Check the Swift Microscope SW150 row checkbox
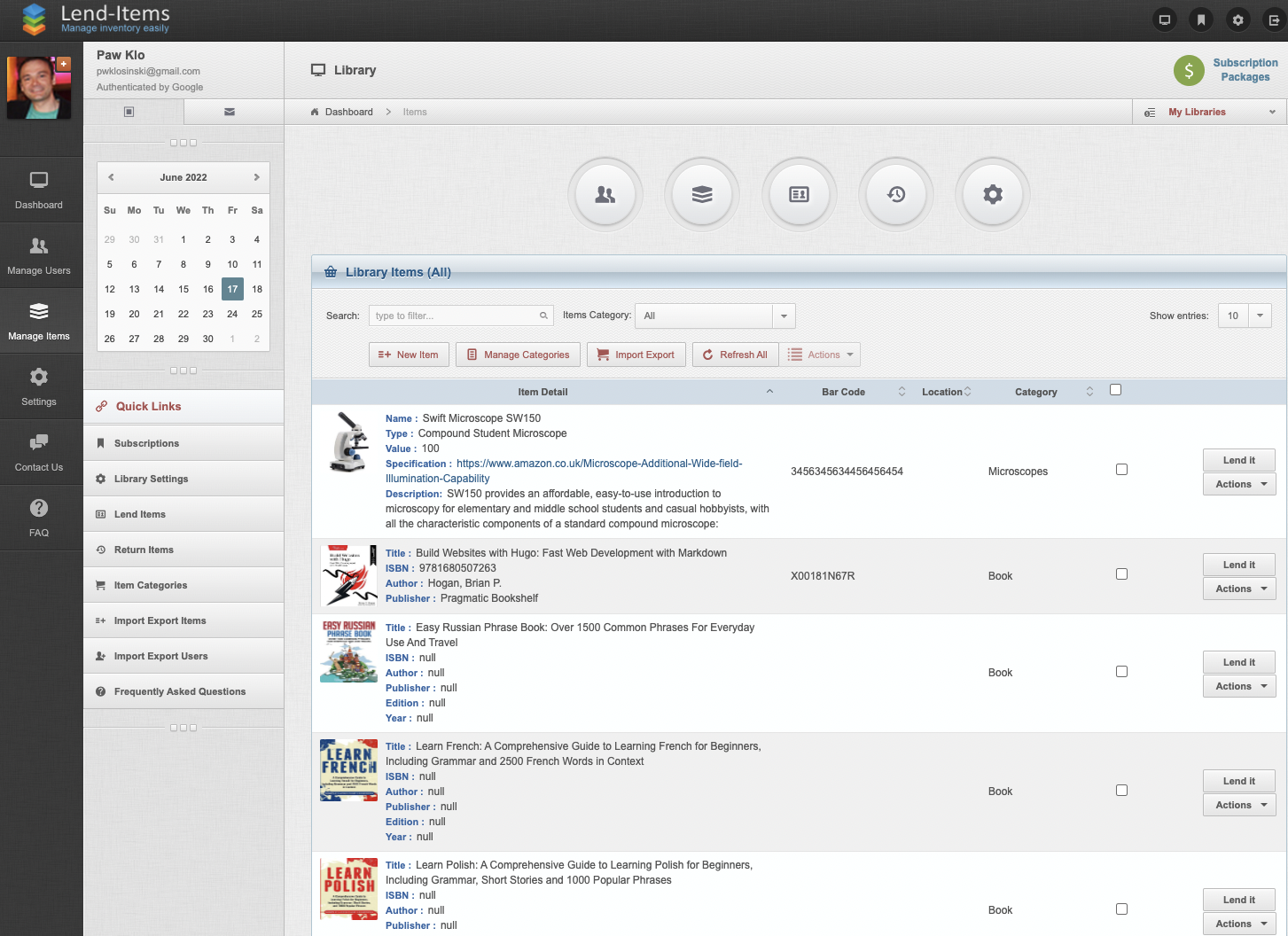1288x936 pixels. [x=1121, y=469]
